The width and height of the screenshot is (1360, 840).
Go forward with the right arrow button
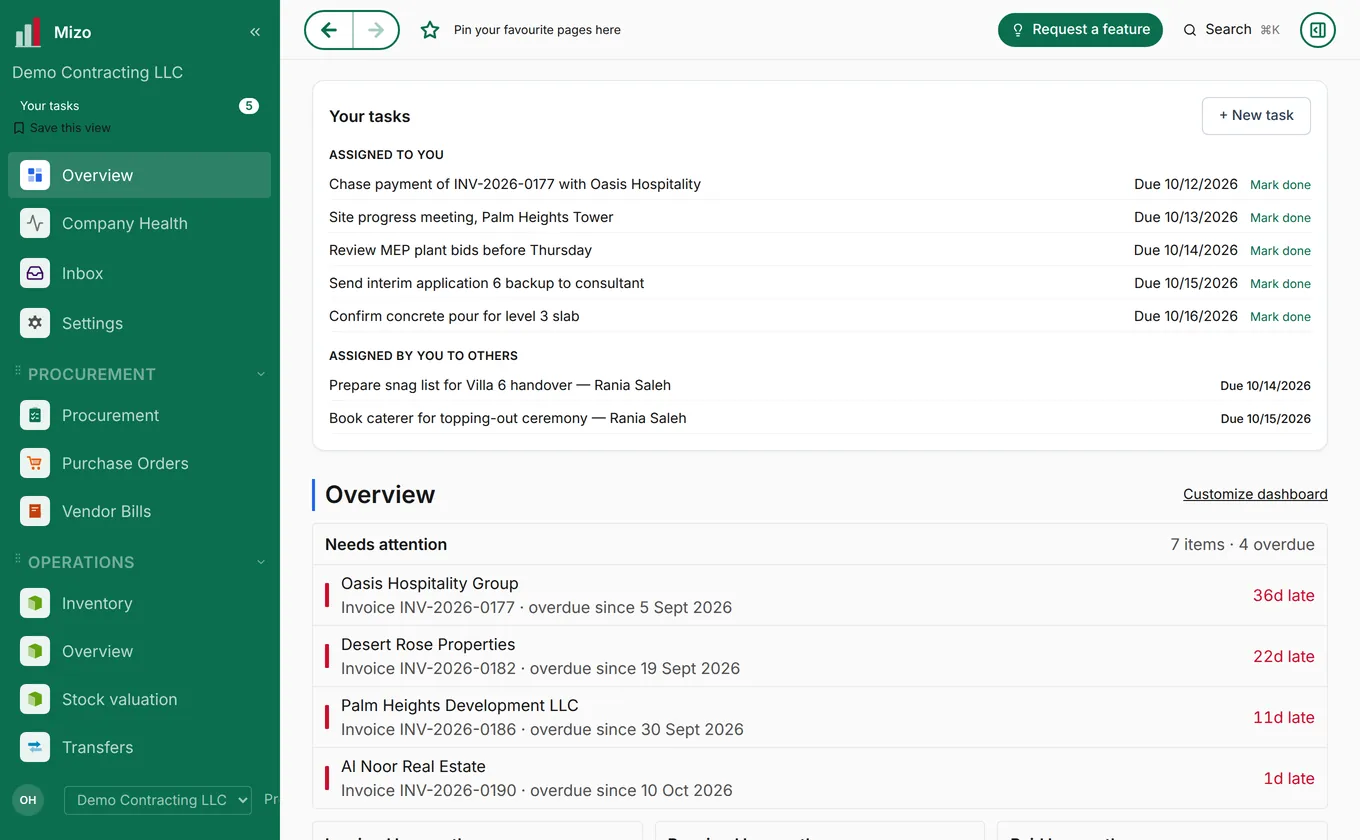point(376,30)
